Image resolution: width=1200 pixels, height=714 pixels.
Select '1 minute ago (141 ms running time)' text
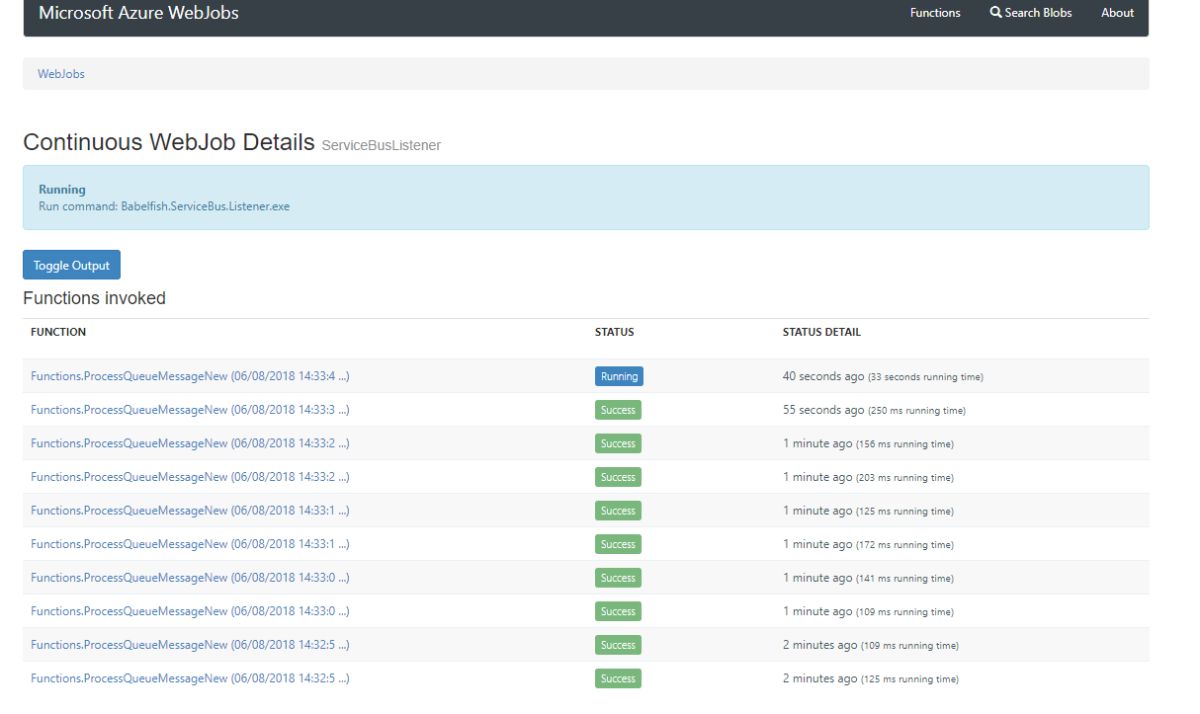pos(868,577)
